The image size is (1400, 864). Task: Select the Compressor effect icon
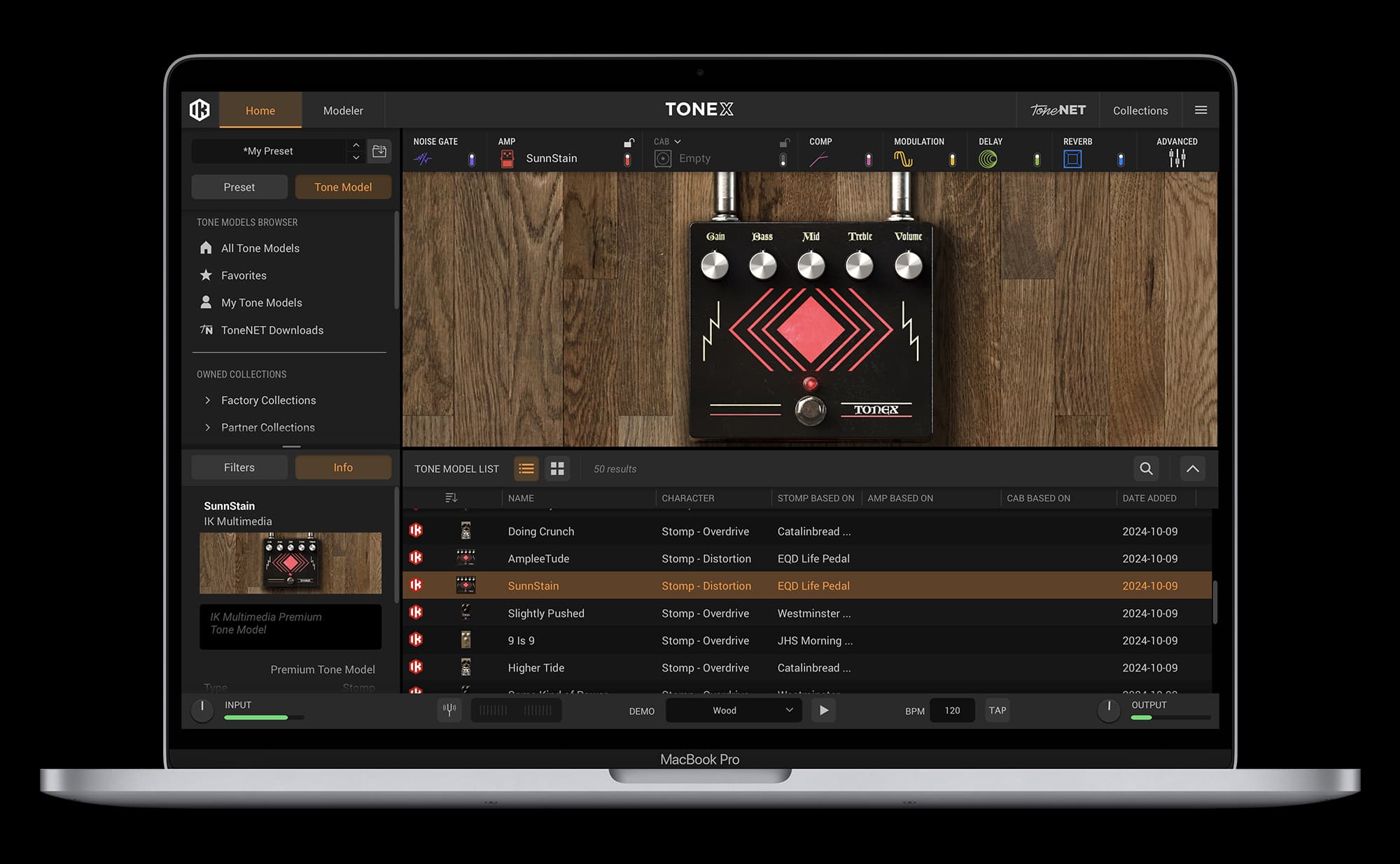(x=820, y=158)
